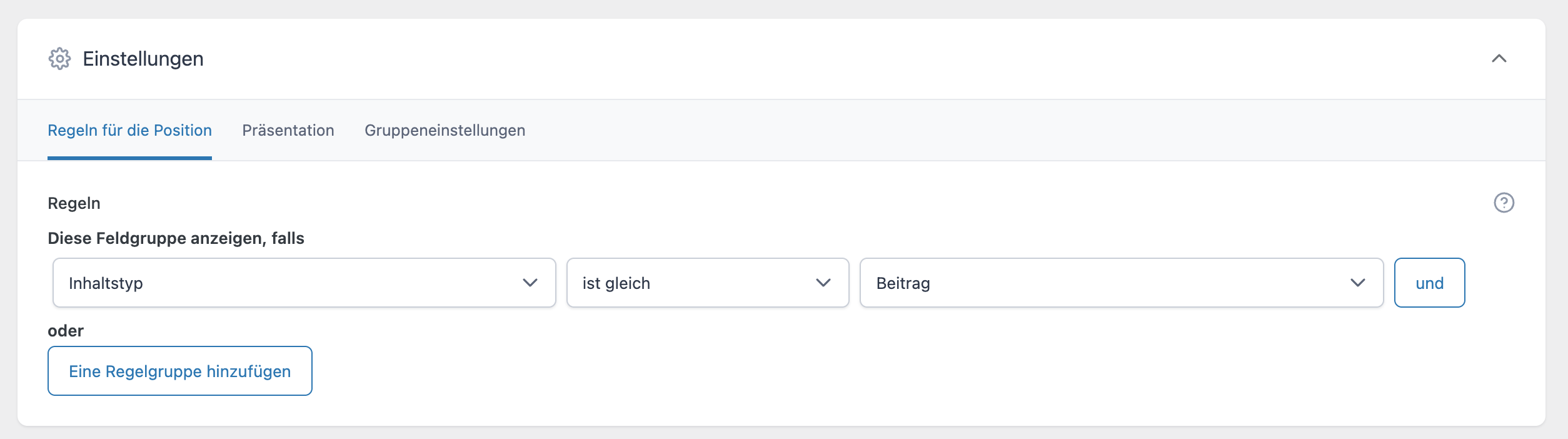Click the arrow in the ist gleich select
This screenshot has height=439, width=1568.
(x=823, y=283)
